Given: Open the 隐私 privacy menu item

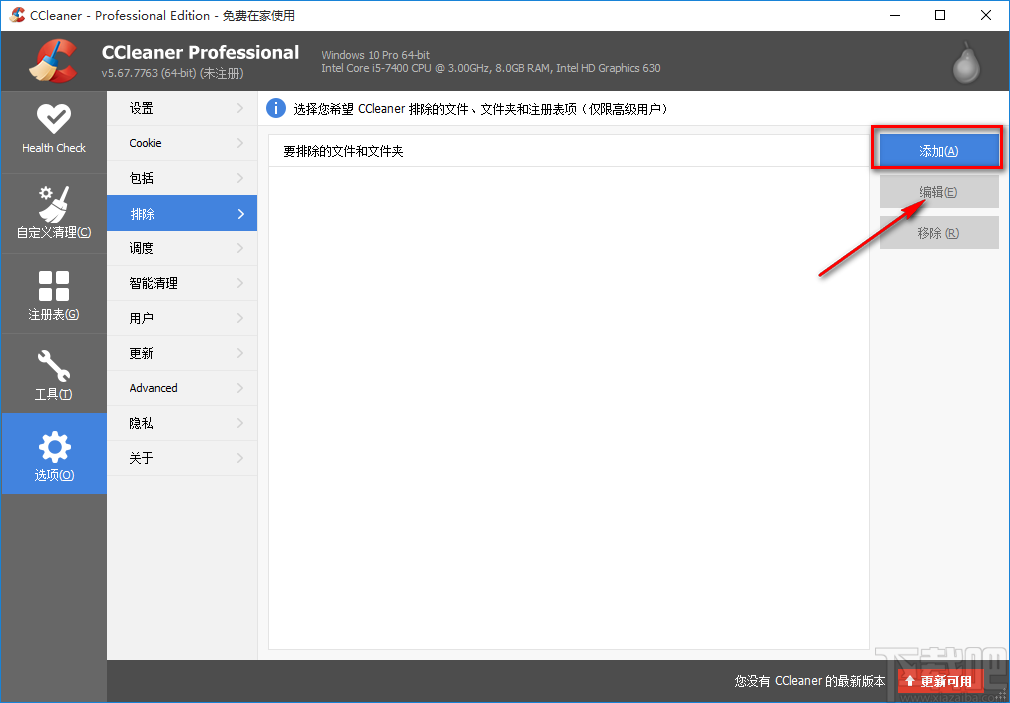Looking at the screenshot, I should pos(182,423).
